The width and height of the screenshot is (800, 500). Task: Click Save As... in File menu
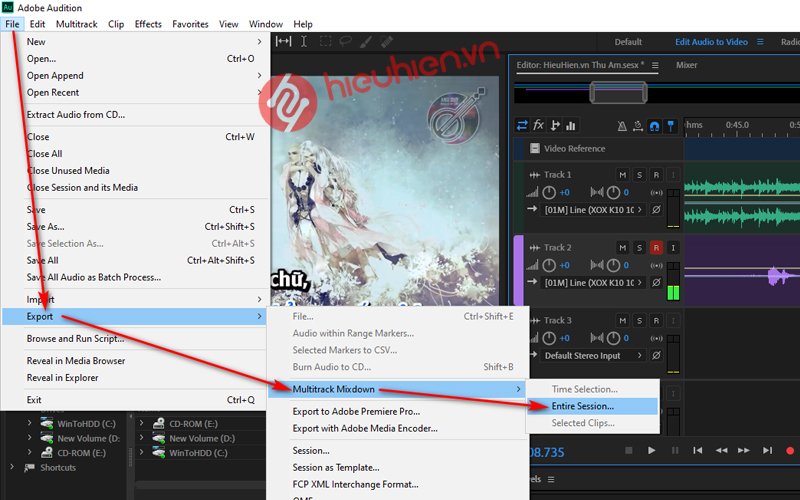(135, 227)
